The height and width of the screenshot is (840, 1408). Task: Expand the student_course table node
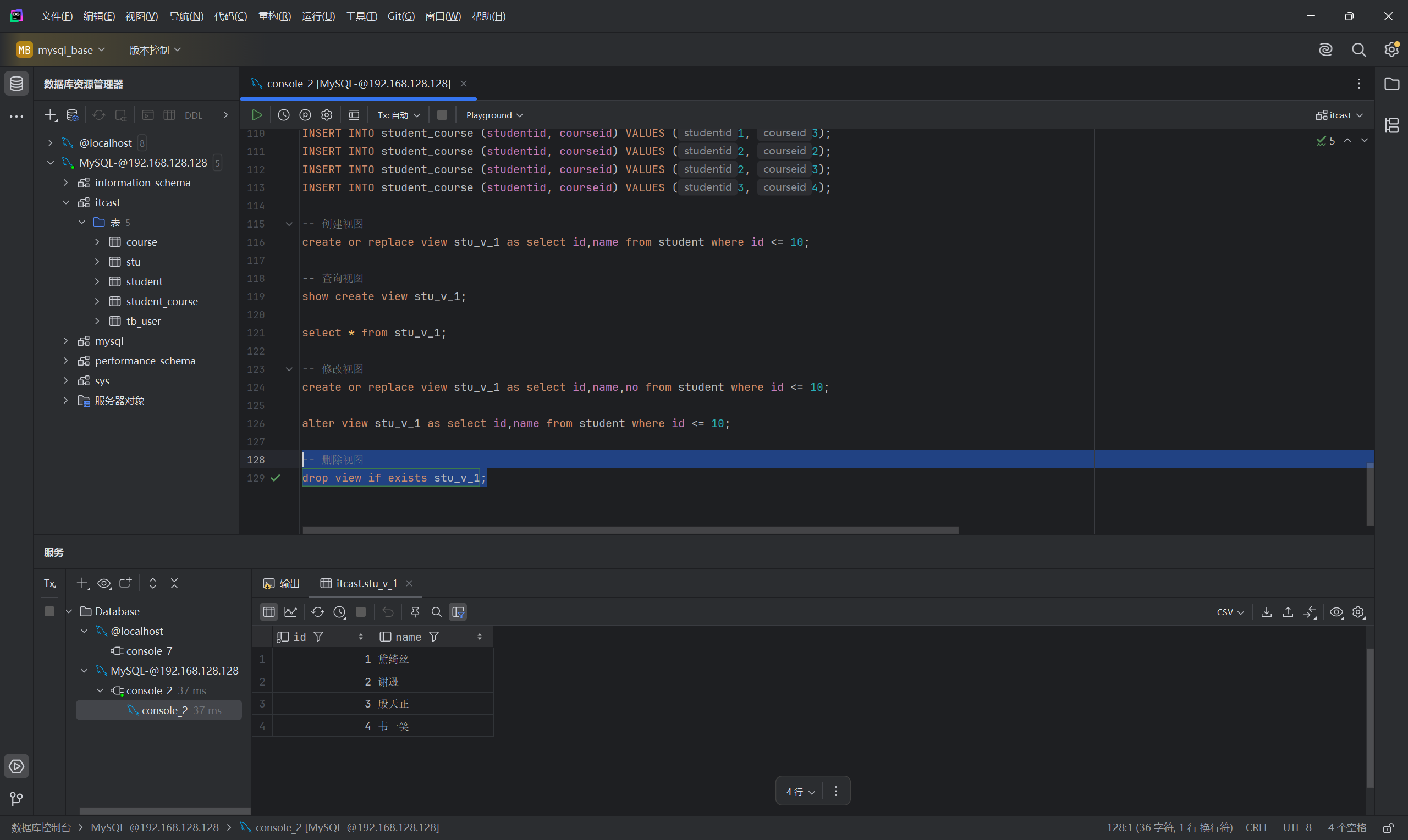coord(97,301)
